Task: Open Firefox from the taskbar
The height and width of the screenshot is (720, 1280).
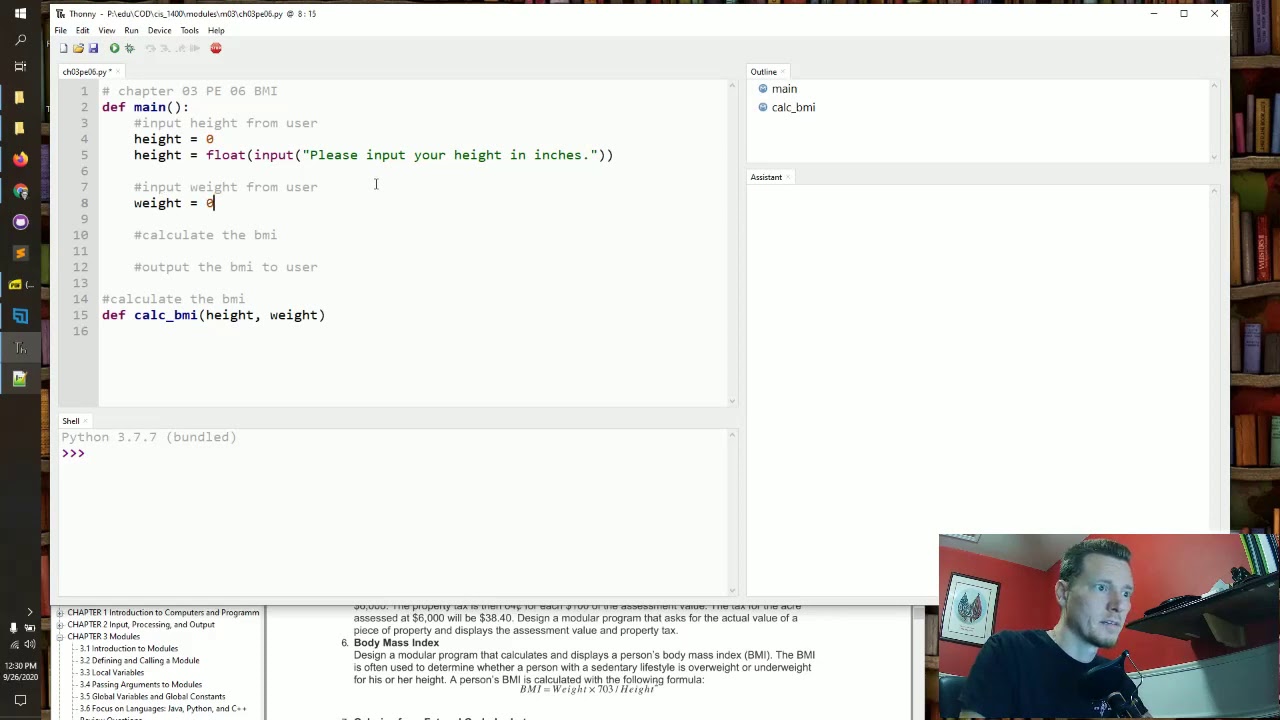Action: [x=20, y=159]
